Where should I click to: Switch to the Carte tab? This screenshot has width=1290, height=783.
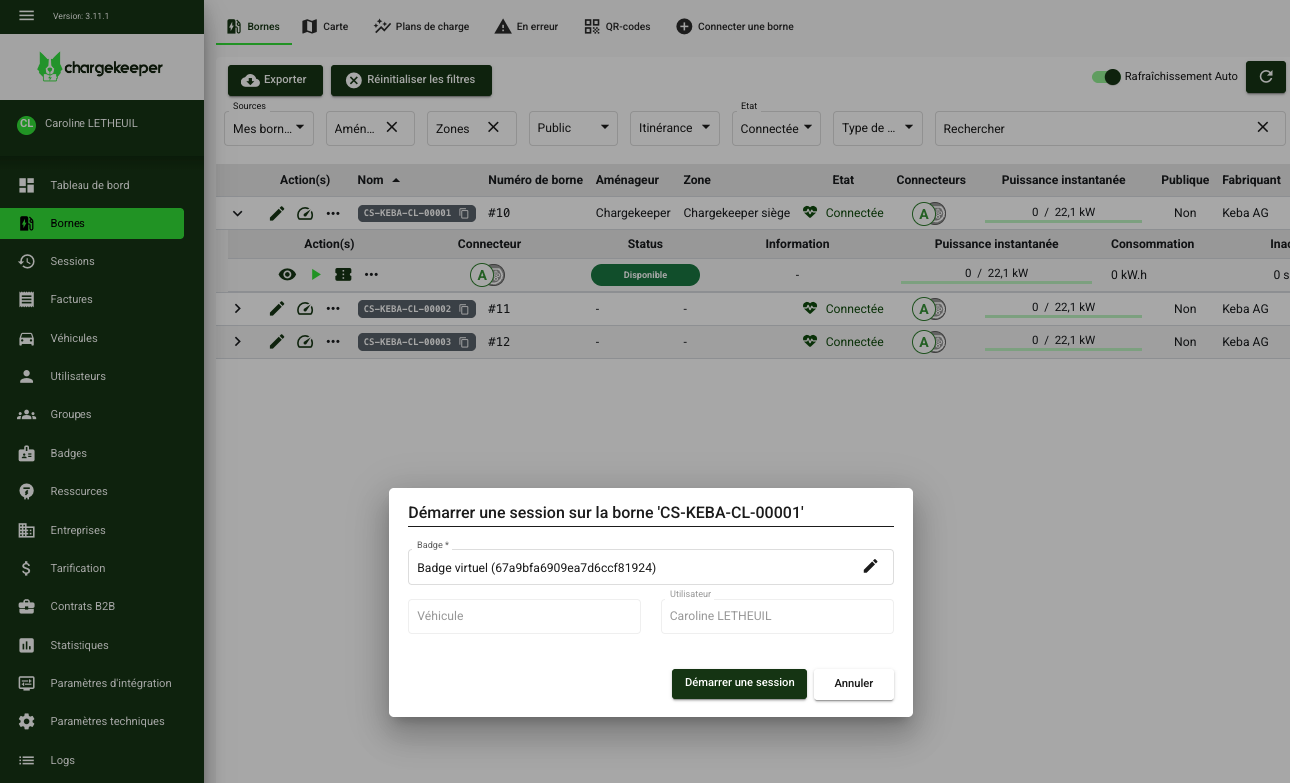325,26
